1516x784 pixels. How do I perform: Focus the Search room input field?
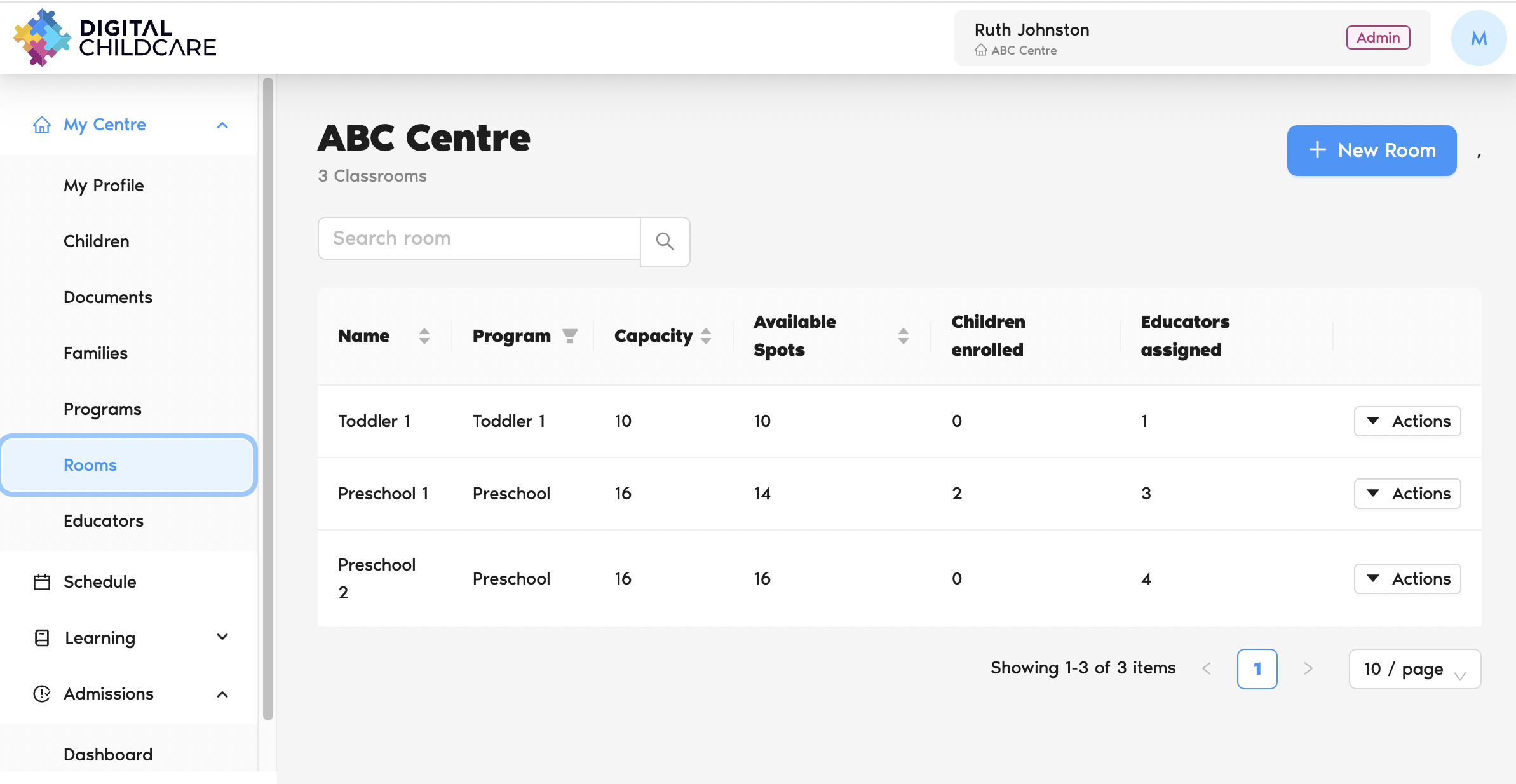coord(479,238)
